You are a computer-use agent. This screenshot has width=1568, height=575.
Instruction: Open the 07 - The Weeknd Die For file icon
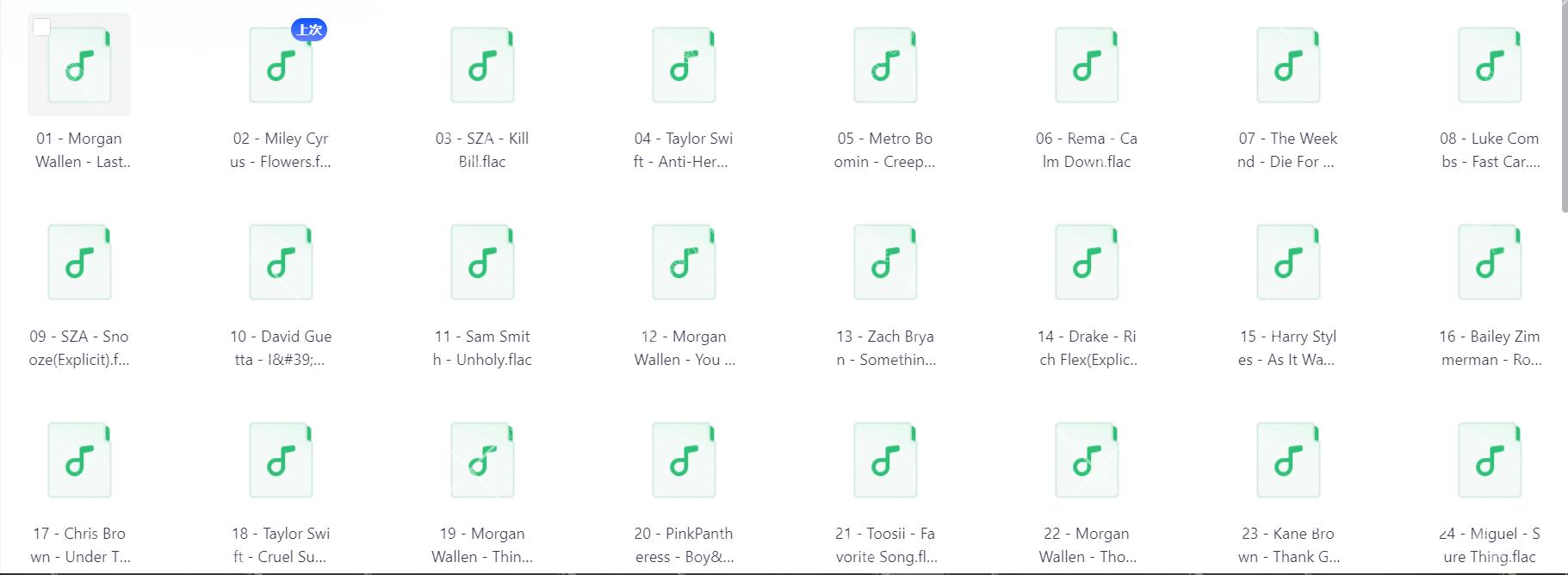click(x=1288, y=65)
